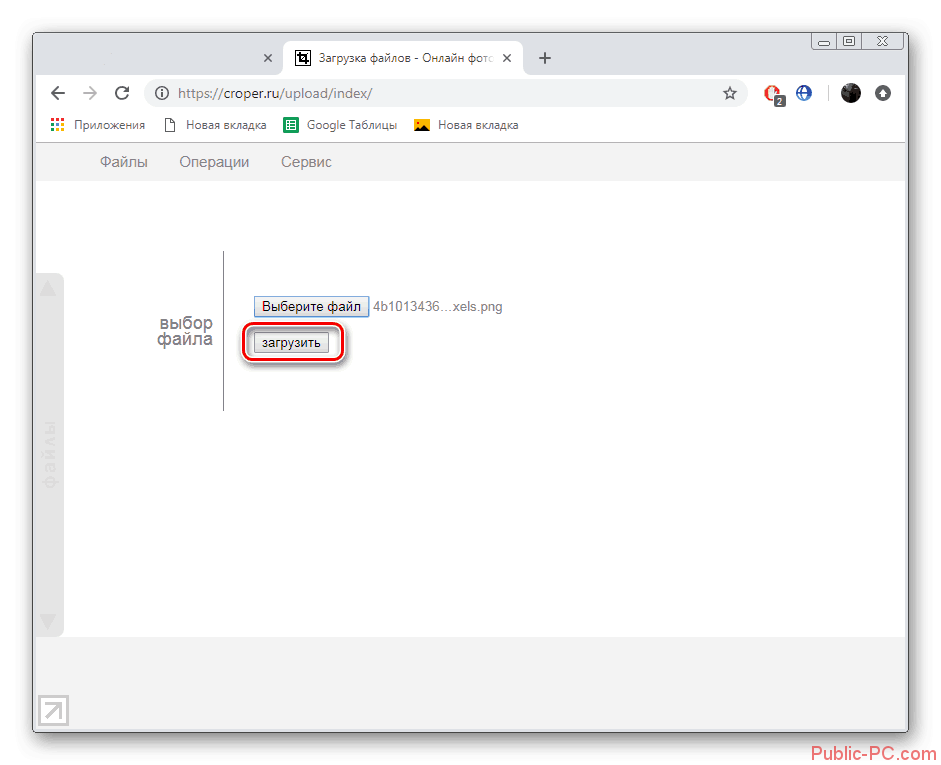941x765 pixels.
Task: Bookmark this page with the star icon
Action: [x=729, y=93]
